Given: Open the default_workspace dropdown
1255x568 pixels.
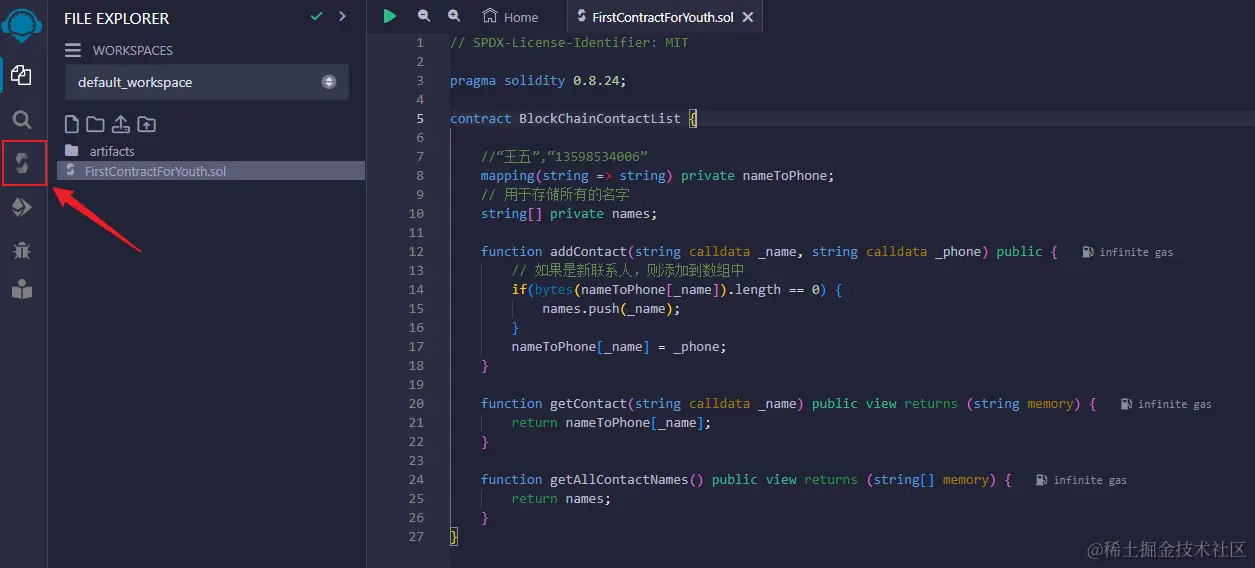Looking at the screenshot, I should tap(207, 82).
